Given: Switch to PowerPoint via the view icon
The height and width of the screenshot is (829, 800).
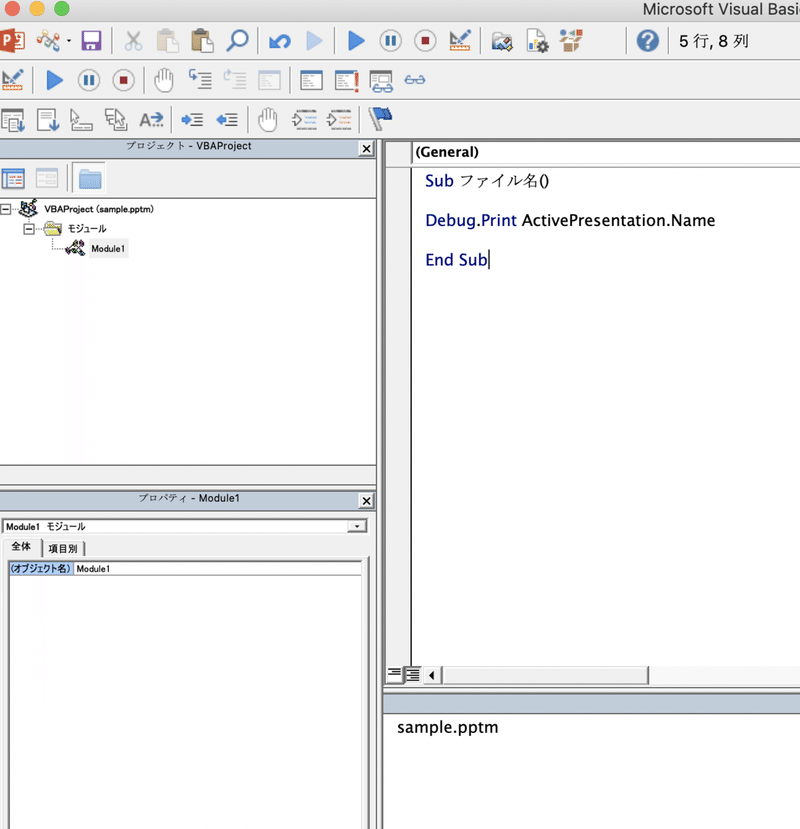Looking at the screenshot, I should pyautogui.click(x=12, y=41).
